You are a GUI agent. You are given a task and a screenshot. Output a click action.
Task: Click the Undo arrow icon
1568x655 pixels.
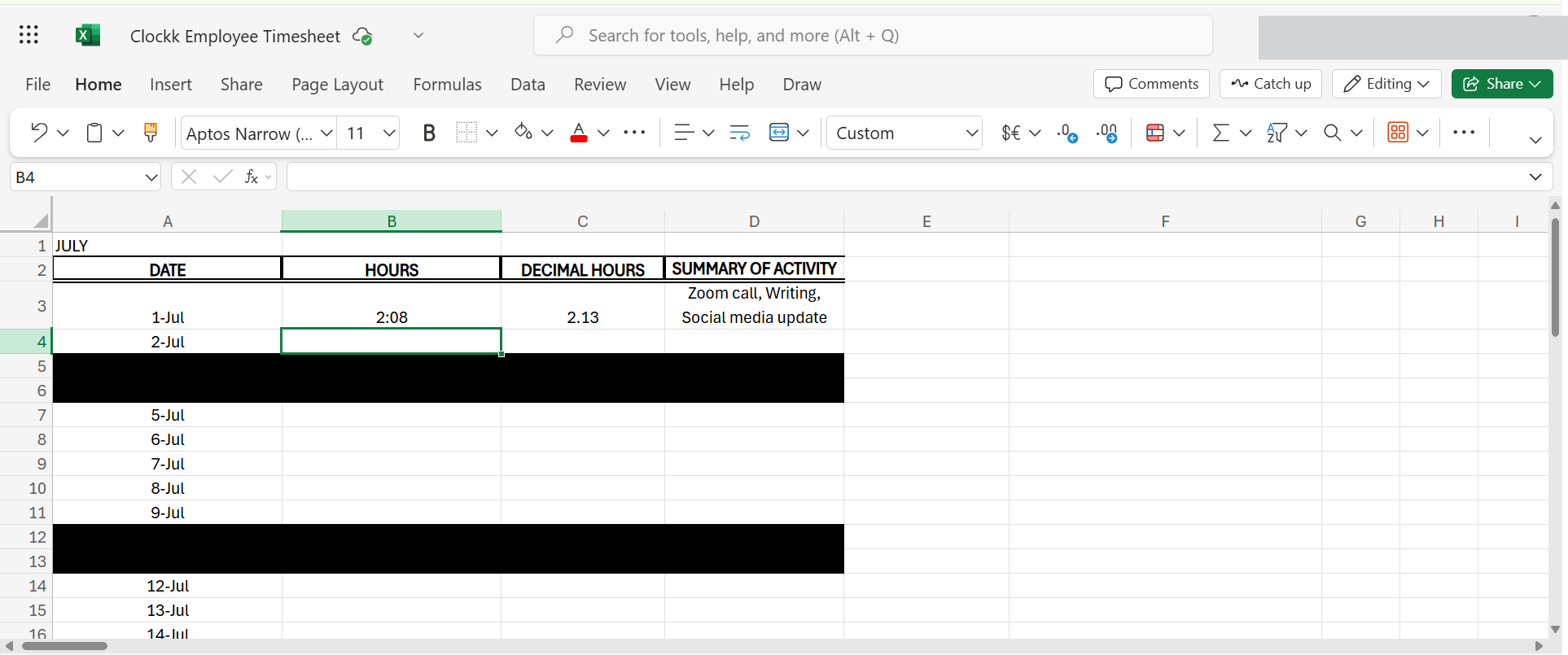coord(38,132)
